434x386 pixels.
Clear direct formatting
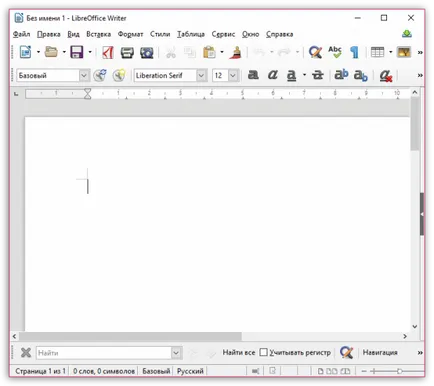pos(386,76)
